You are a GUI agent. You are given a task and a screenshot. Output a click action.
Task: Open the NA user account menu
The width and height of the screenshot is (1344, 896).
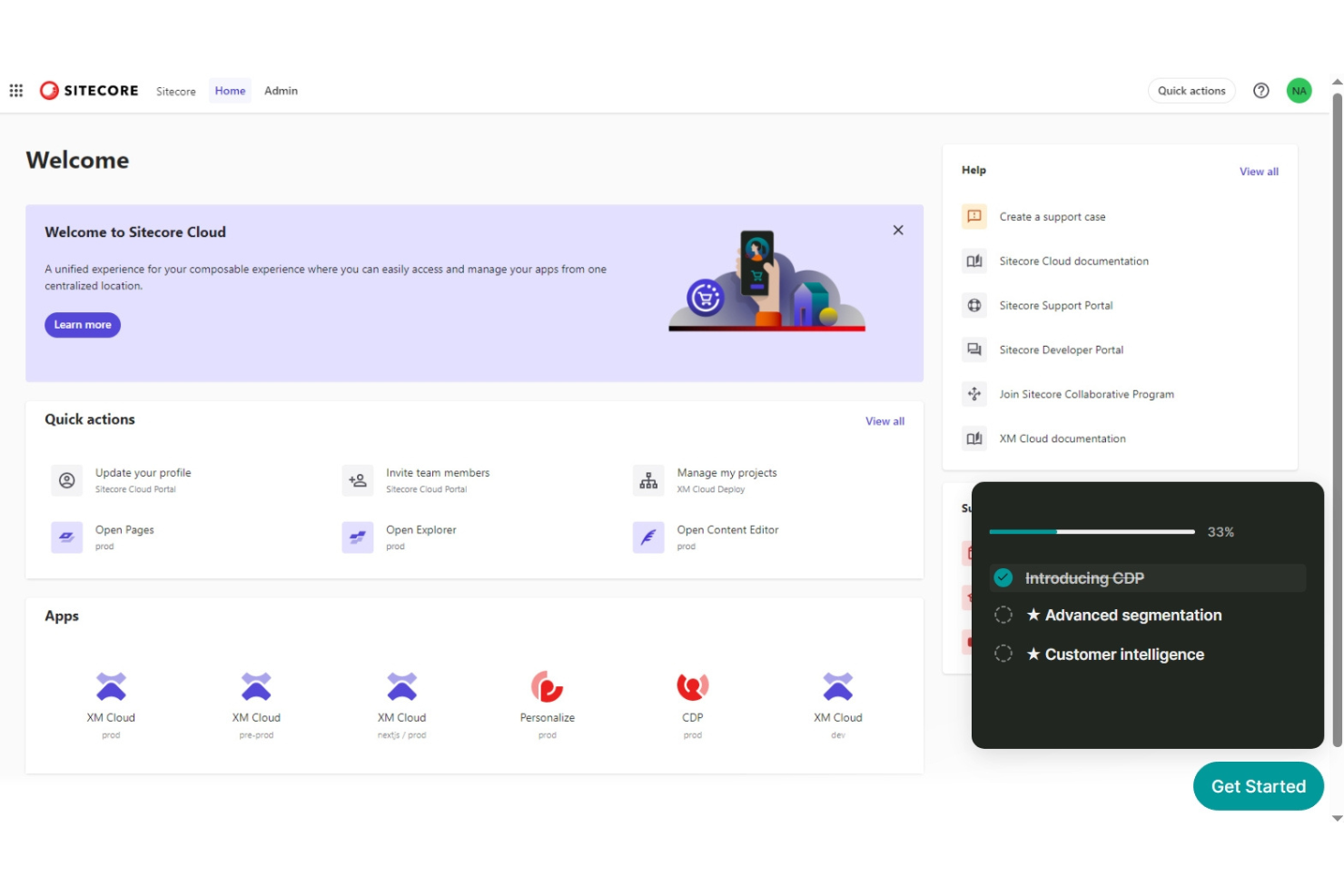tap(1299, 90)
